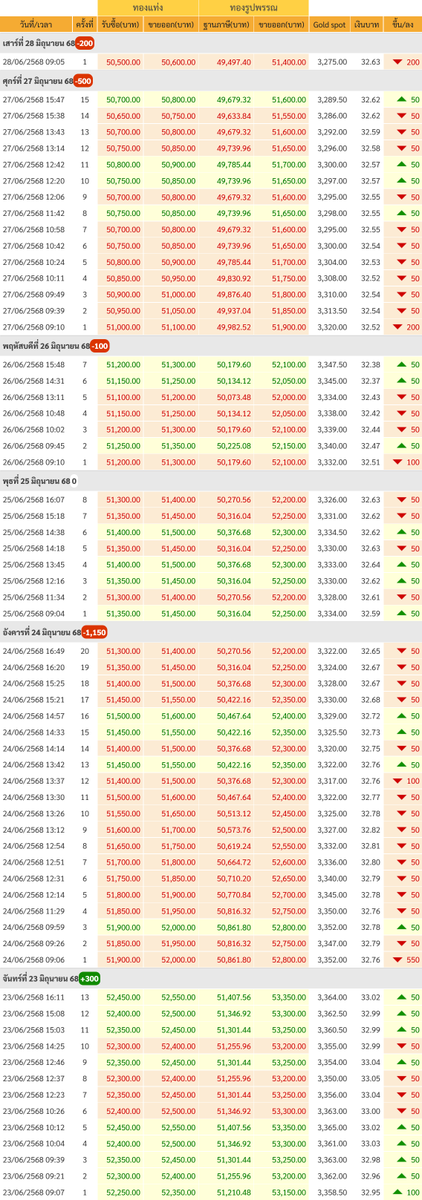Select the 'อังคารที่ 24 มิถุนายน 68' date heading
422x1200 pixels.
42,632
